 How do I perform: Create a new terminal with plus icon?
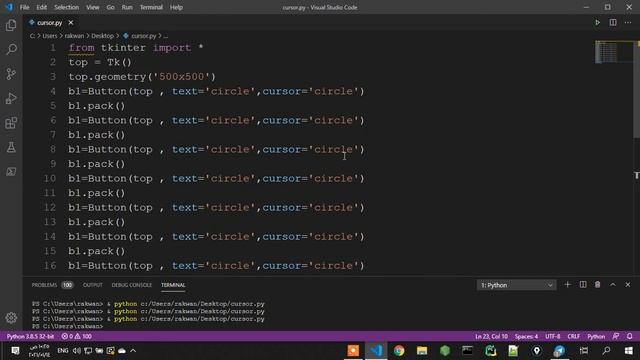[567, 284]
